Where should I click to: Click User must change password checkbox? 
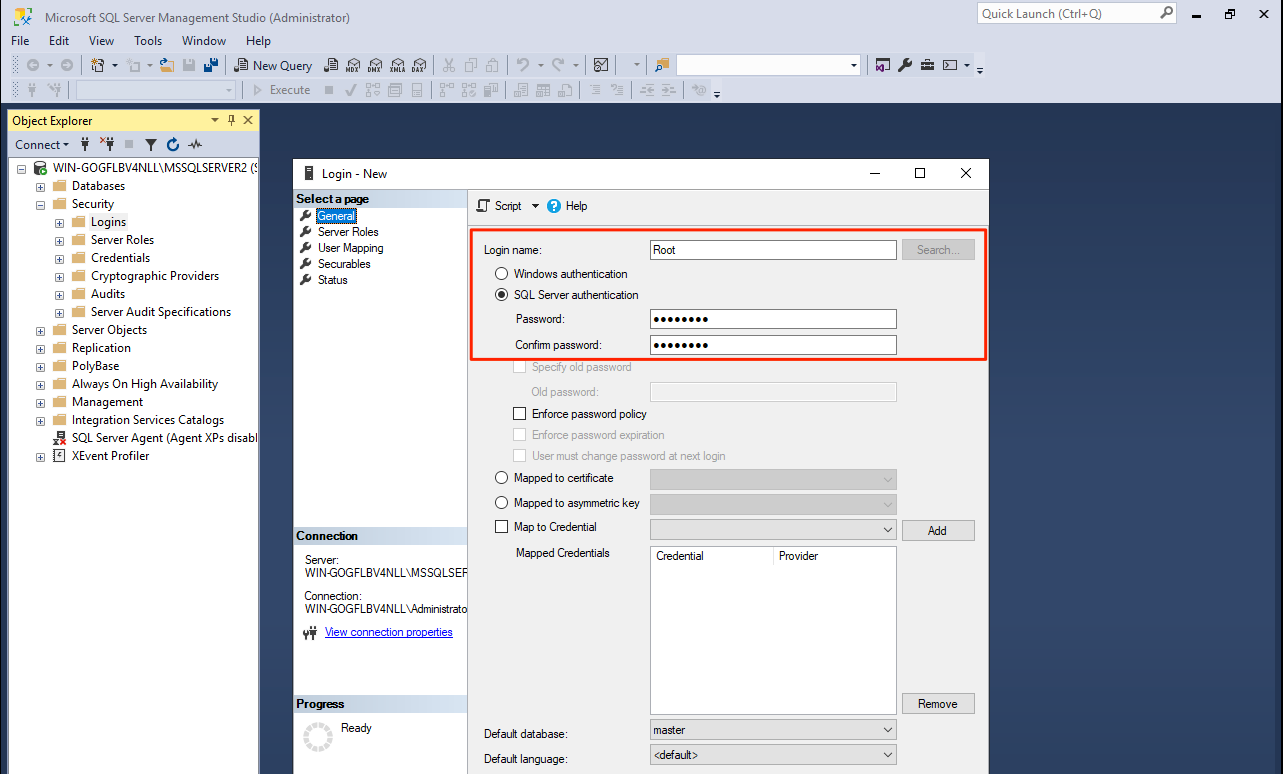pyautogui.click(x=519, y=456)
